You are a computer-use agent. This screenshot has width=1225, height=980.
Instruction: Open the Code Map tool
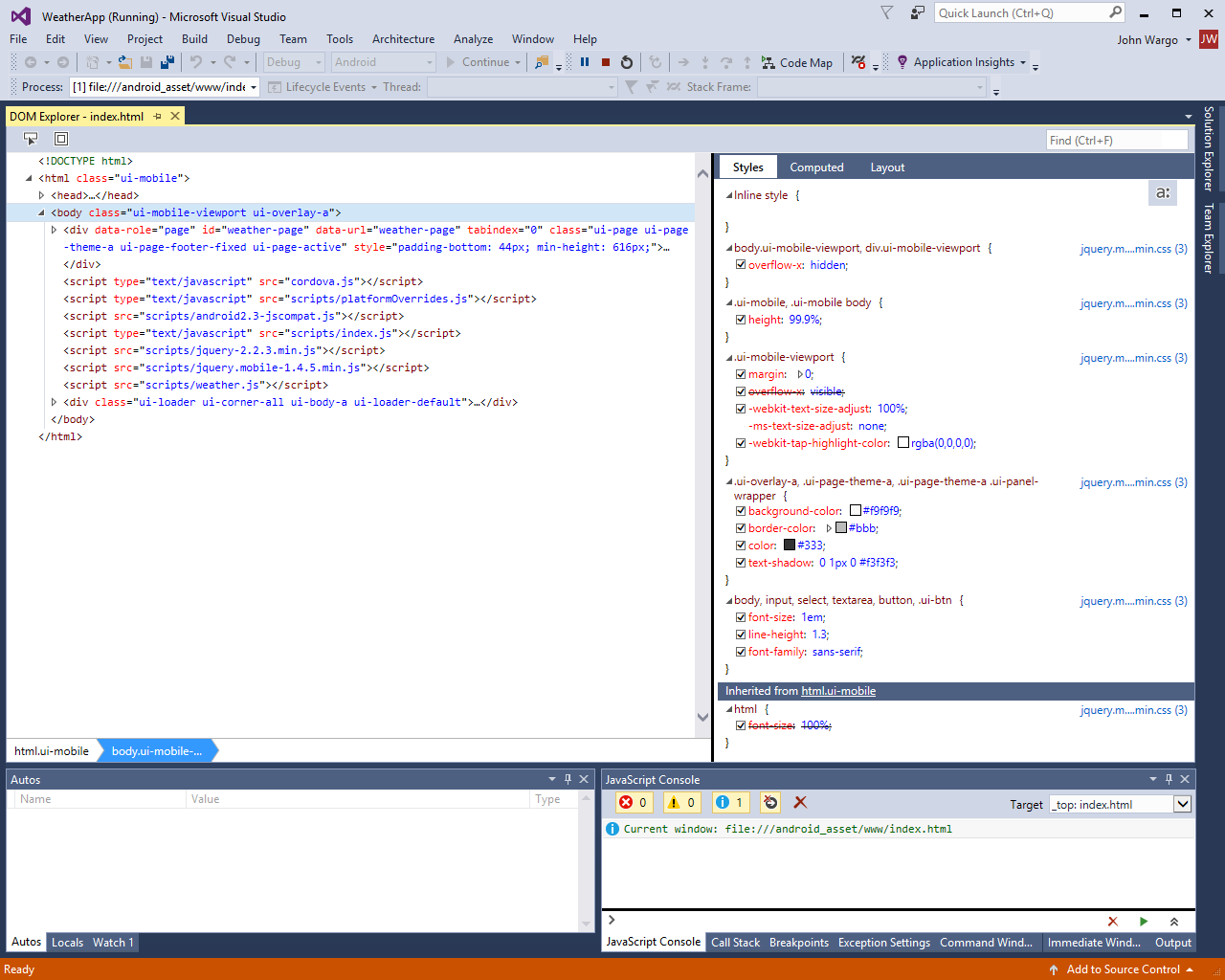pos(796,62)
